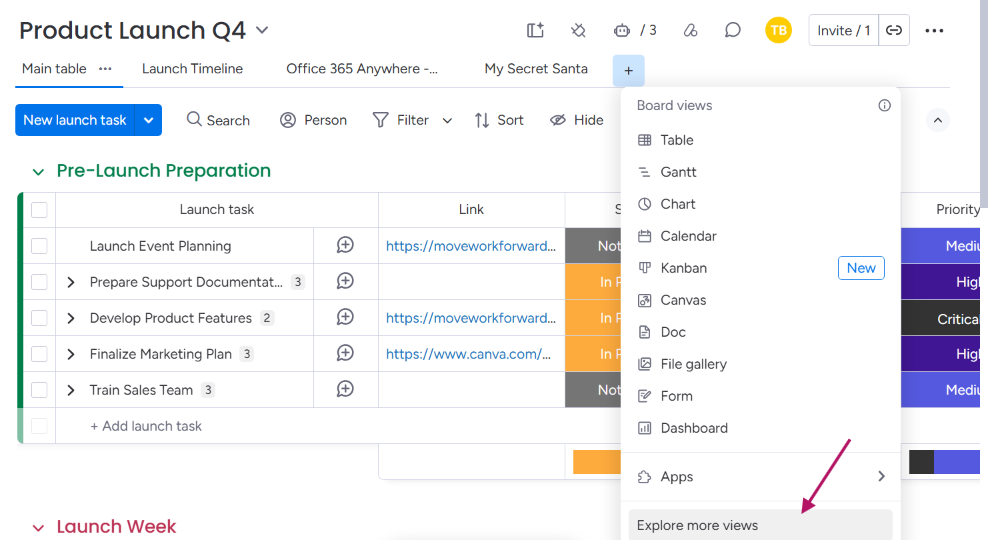The height and width of the screenshot is (540, 988).
Task: Open automations robot icon
Action: click(x=622, y=30)
